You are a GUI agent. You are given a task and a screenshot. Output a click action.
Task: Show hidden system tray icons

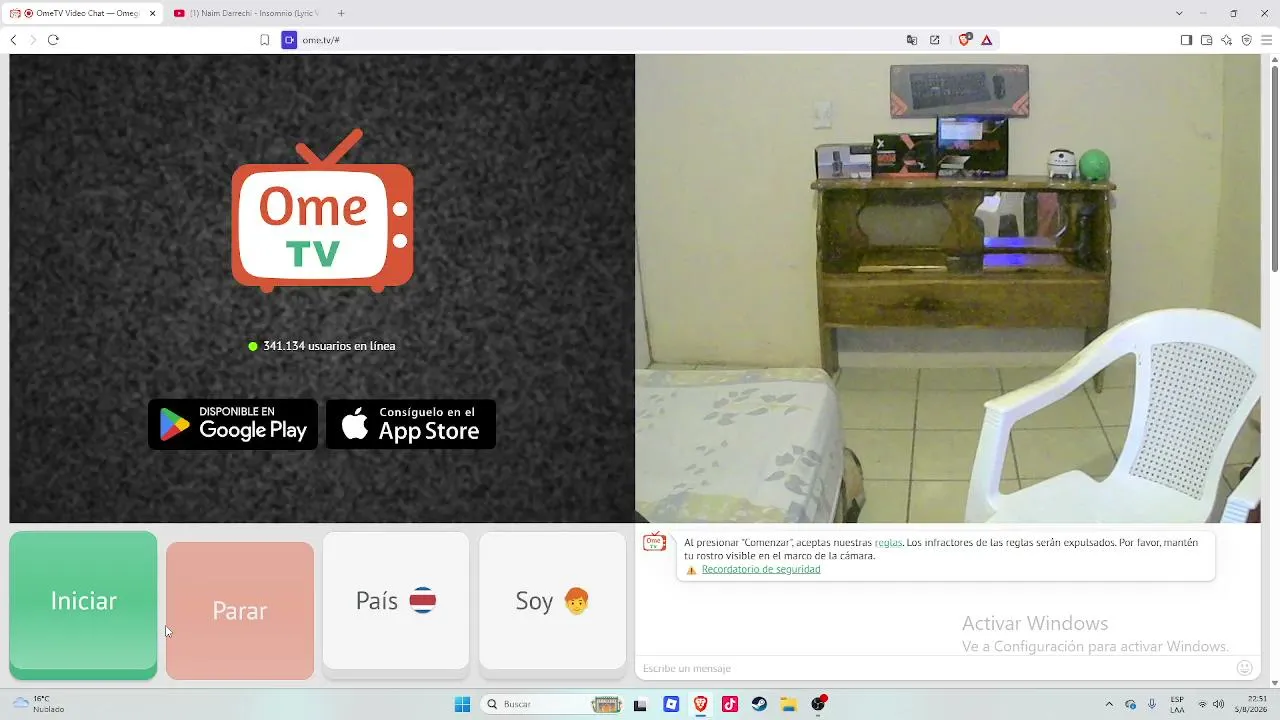[x=1108, y=704]
